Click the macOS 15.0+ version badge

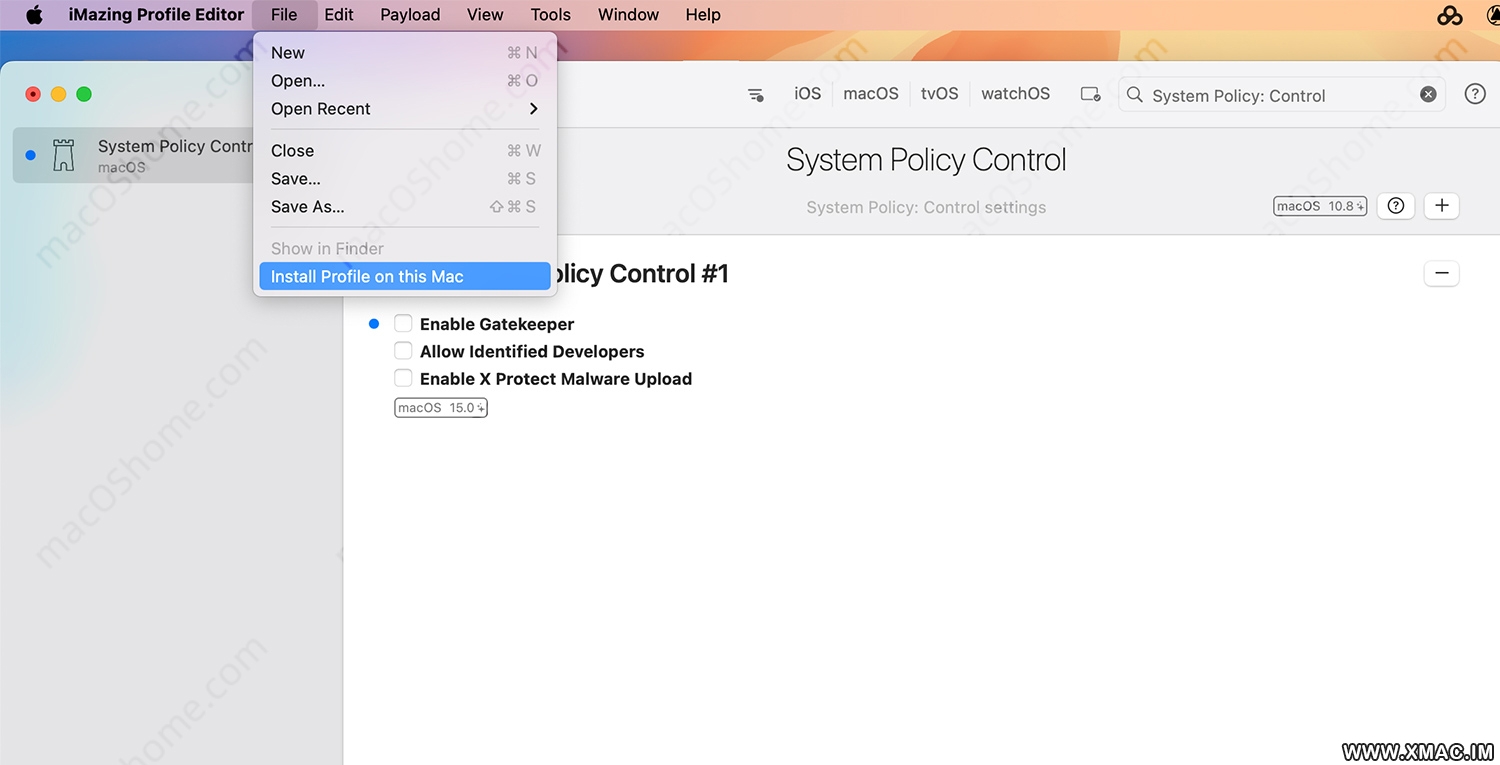coord(441,408)
